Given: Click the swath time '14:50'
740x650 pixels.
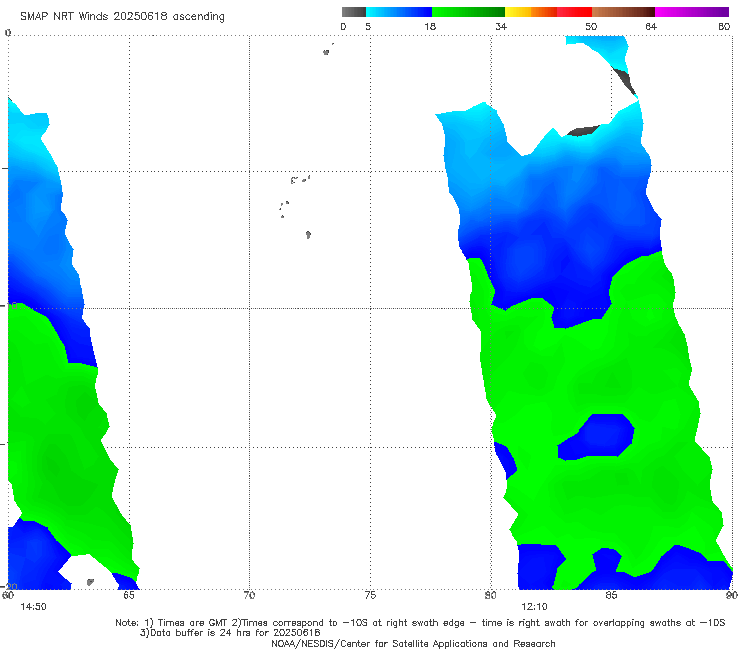Looking at the screenshot, I should pyautogui.click(x=34, y=607).
